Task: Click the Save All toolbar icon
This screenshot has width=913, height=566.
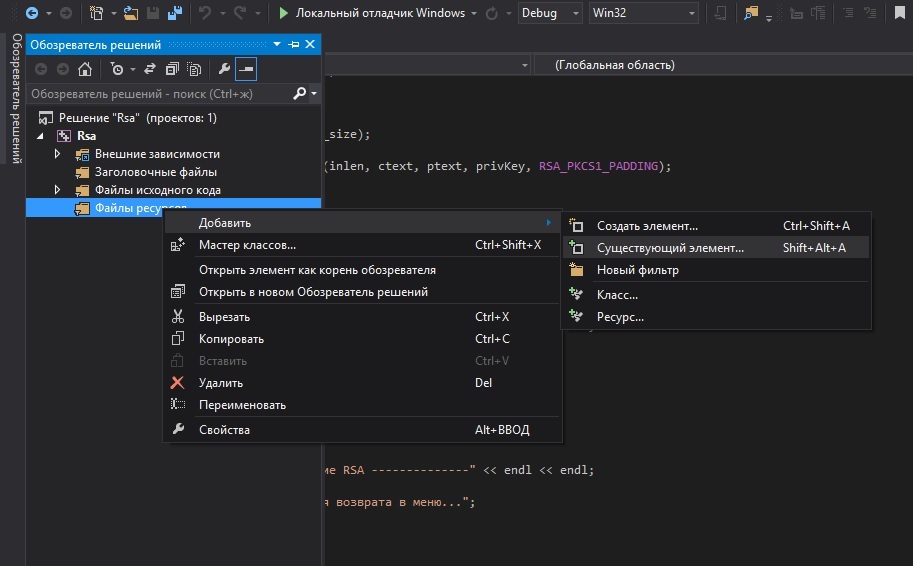Action: tap(175, 13)
